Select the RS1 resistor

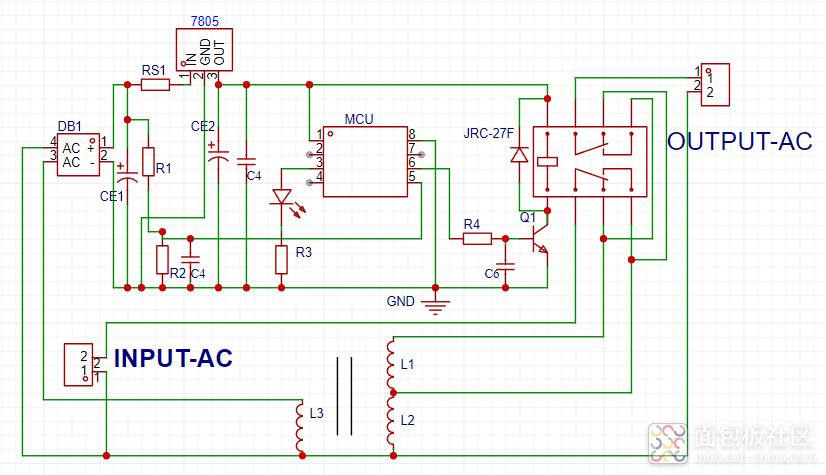[x=155, y=85]
